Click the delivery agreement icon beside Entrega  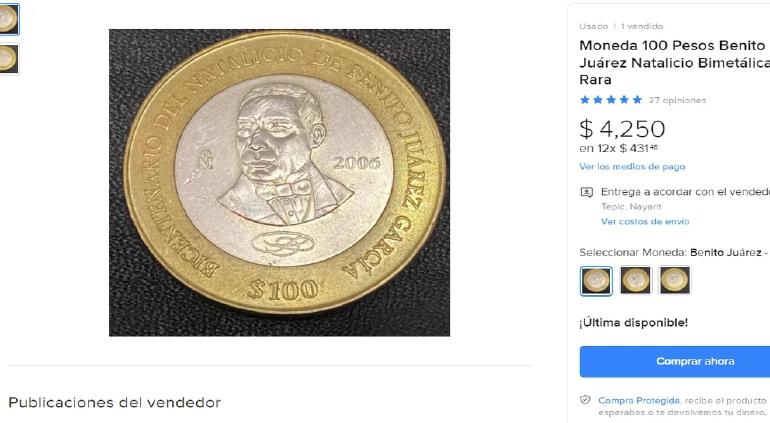point(586,192)
